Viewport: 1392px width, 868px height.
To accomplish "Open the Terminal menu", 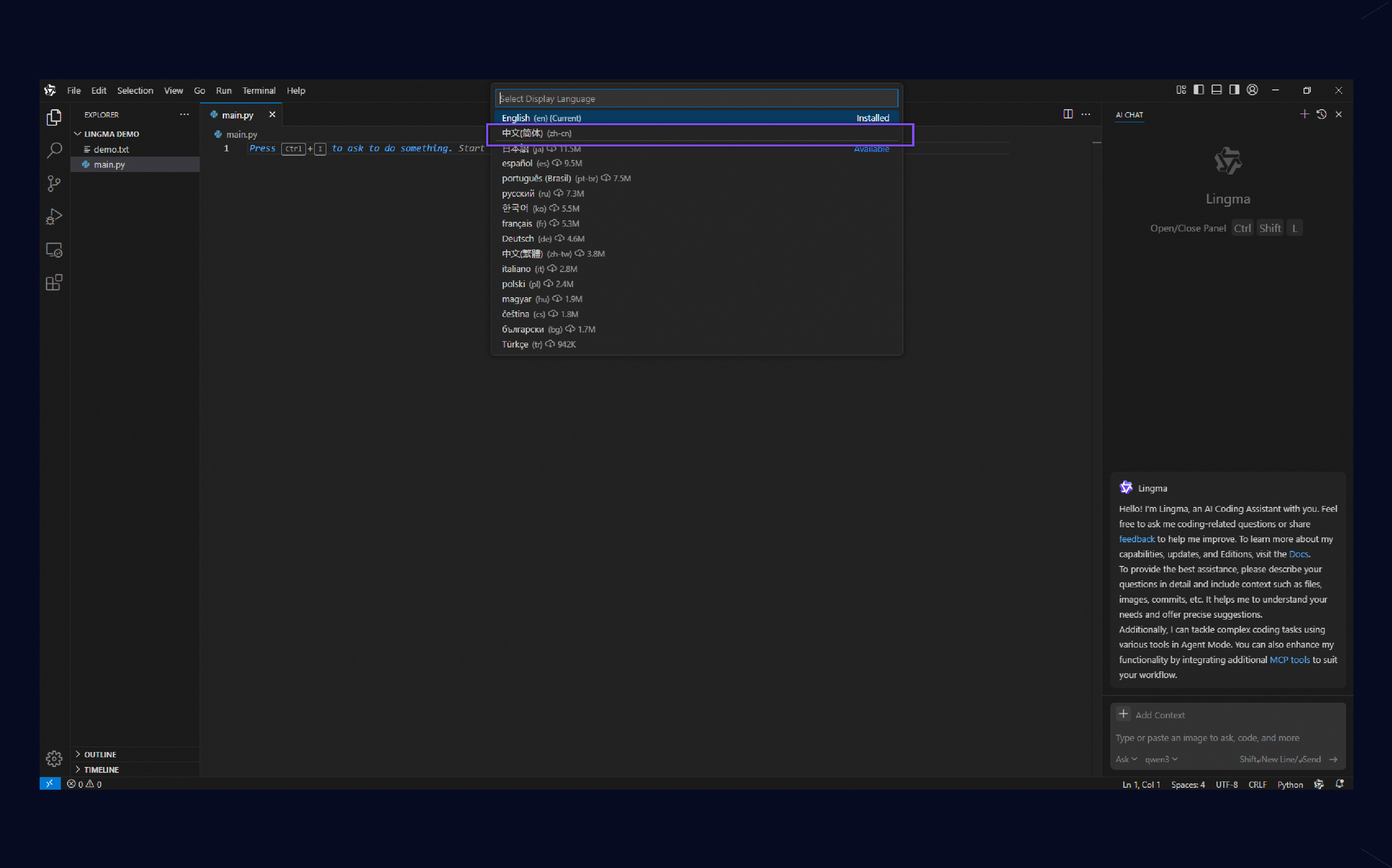I will 259,90.
